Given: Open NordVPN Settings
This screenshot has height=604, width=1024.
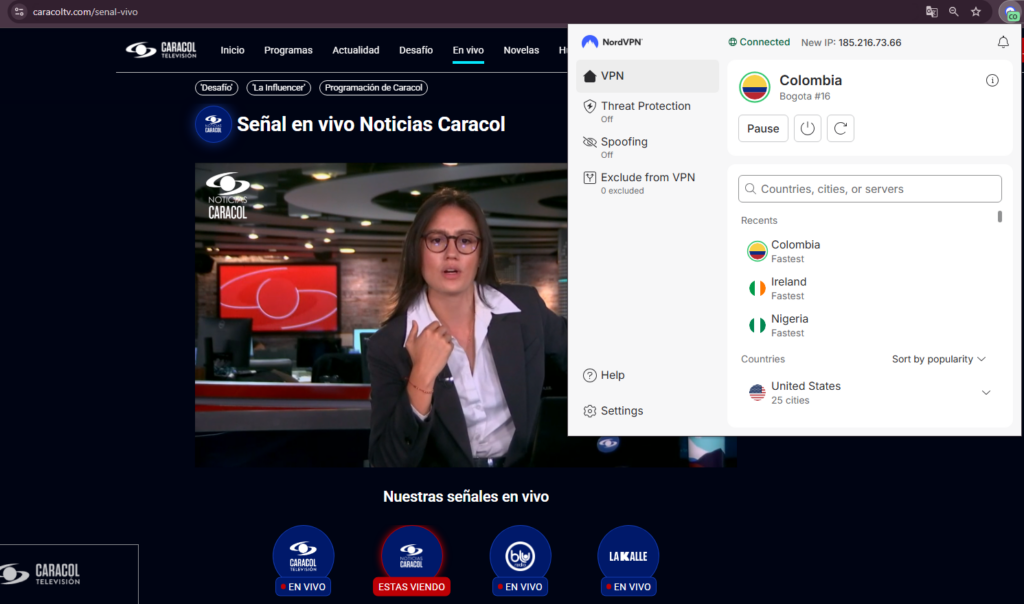Looking at the screenshot, I should [x=613, y=411].
